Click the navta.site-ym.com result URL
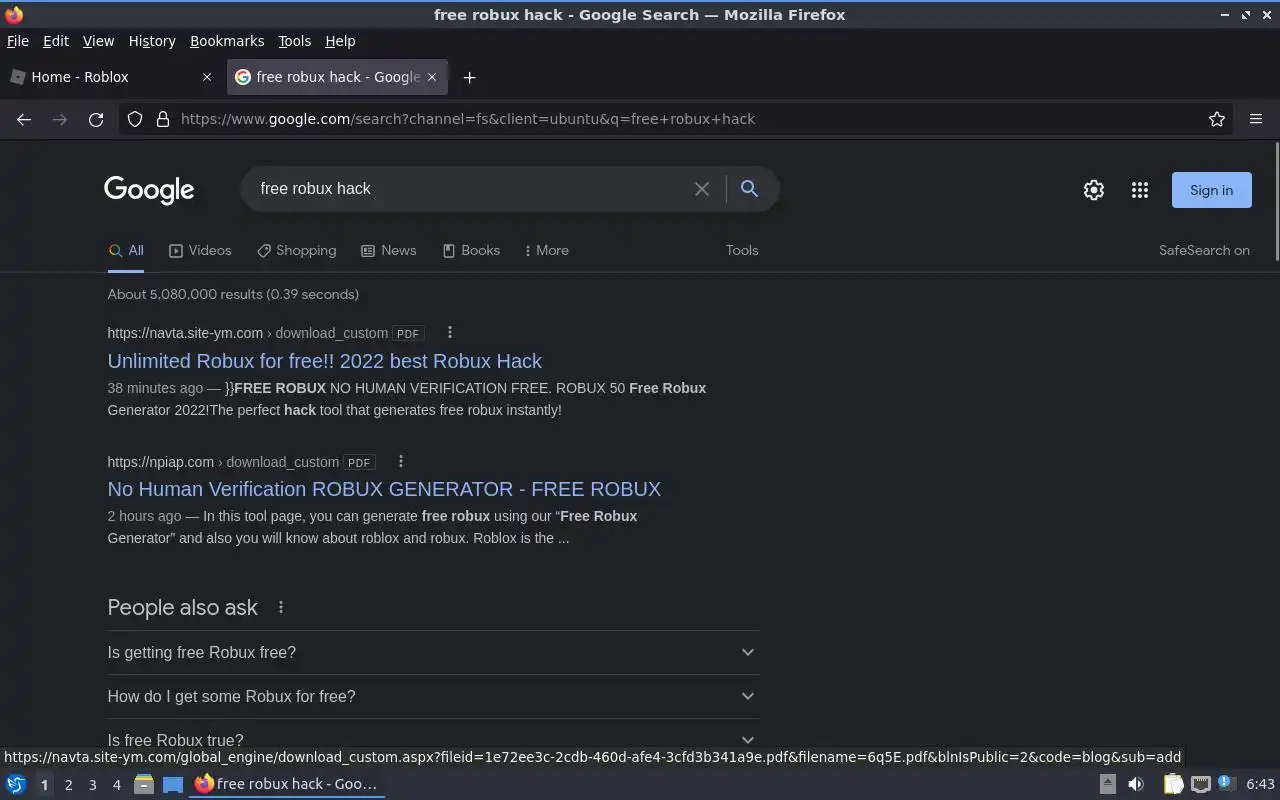Viewport: 1280px width, 800px height. pyautogui.click(x=247, y=333)
